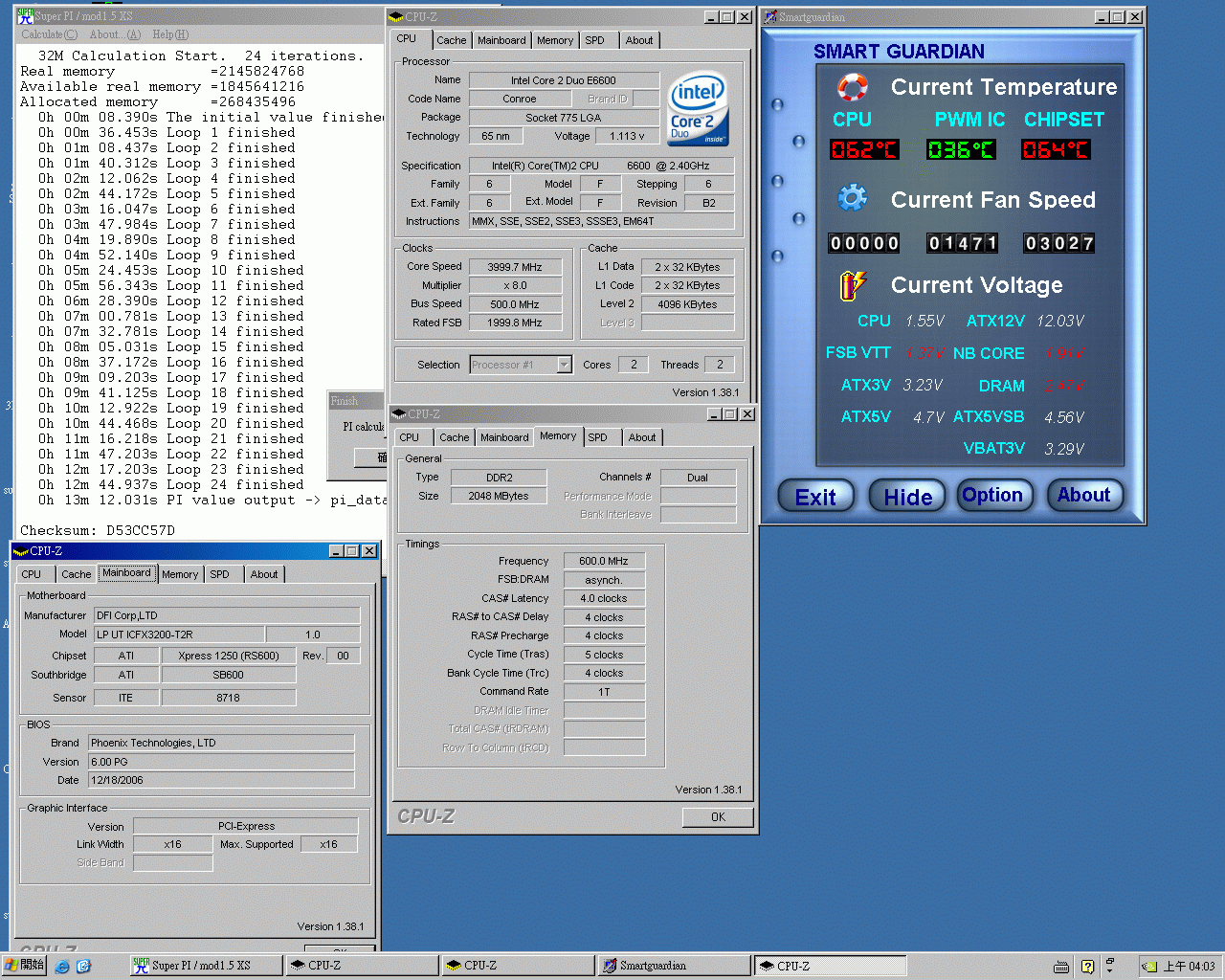Click the Name field Intel Core 2 Duo E6600

coord(564,80)
